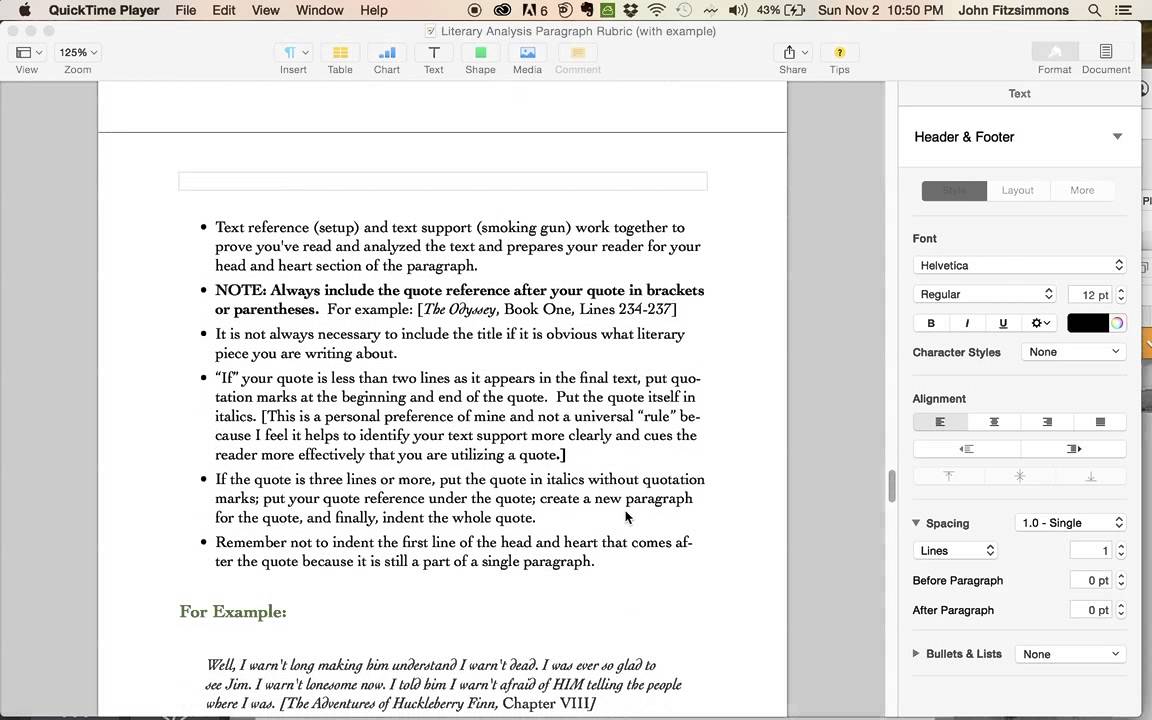1152x720 pixels.
Task: Decrease the indent level
Action: [x=967, y=449]
